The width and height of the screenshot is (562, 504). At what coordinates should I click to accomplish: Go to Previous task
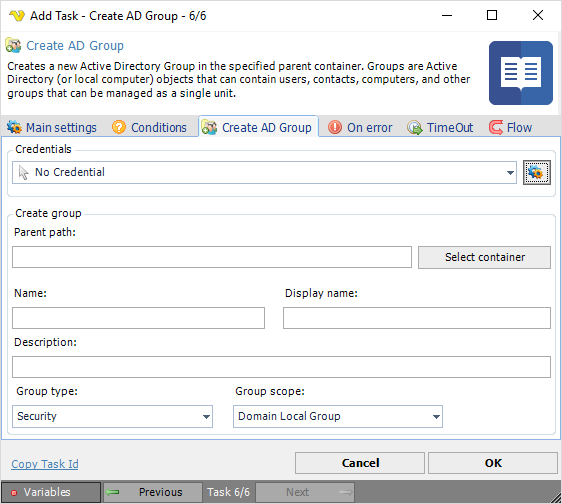[153, 492]
